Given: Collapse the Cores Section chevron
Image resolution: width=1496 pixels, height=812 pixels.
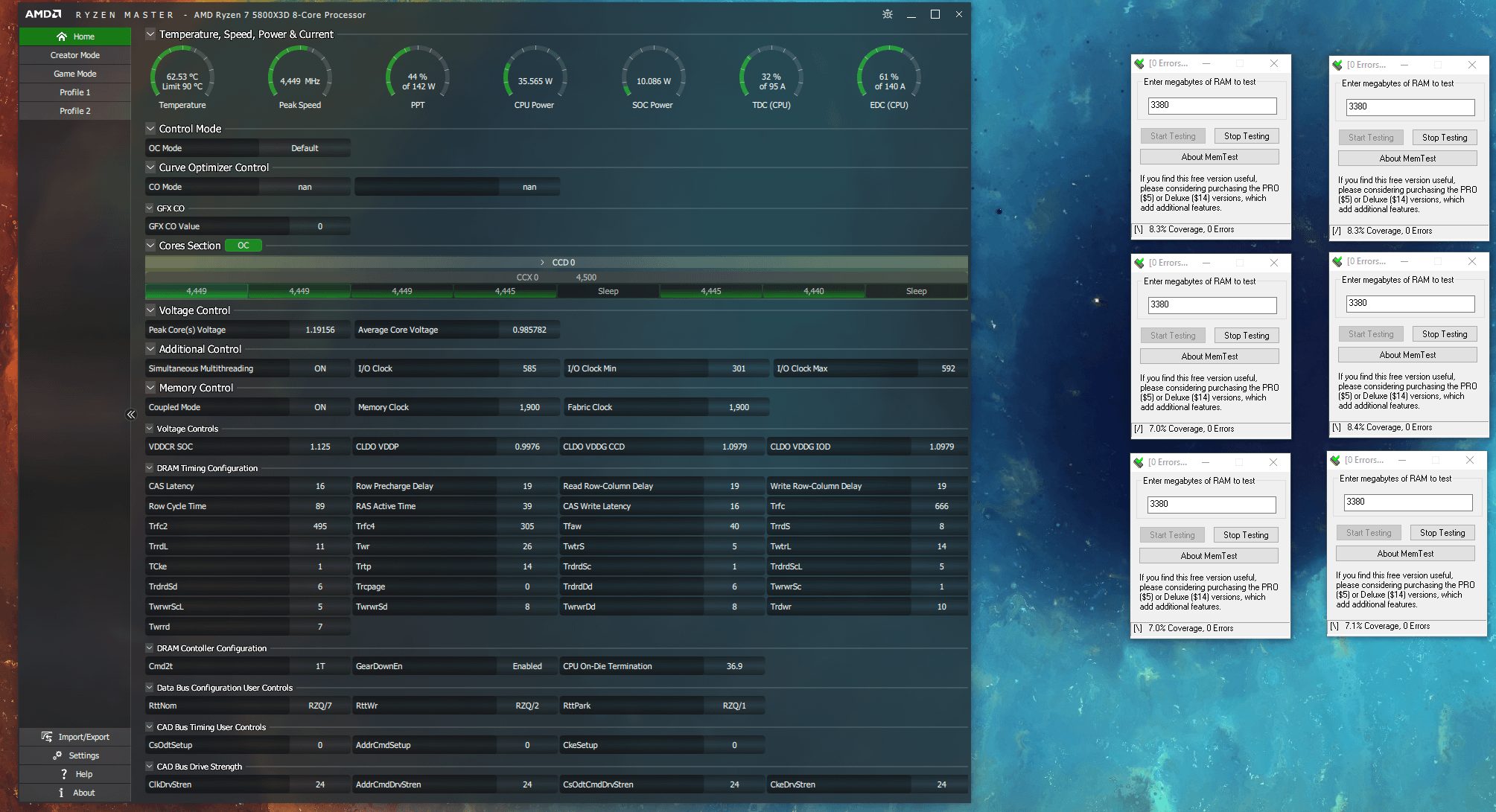Looking at the screenshot, I should click(150, 246).
